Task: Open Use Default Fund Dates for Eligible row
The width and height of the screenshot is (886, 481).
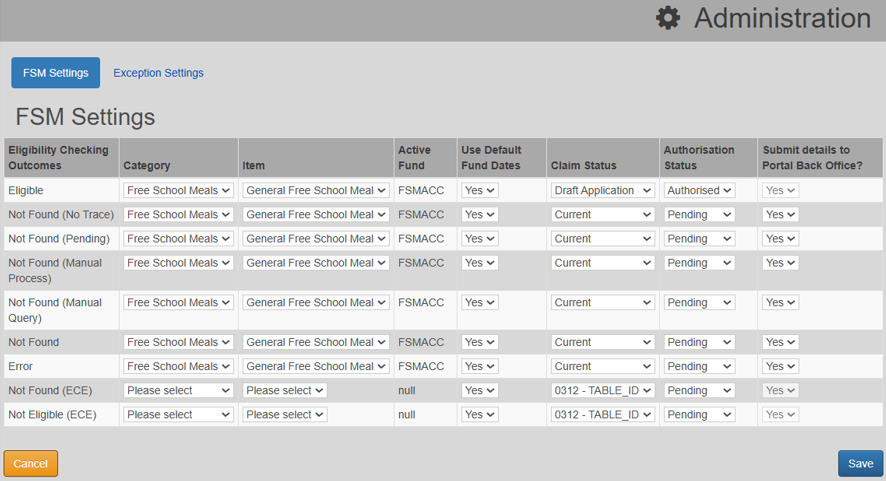Action: (479, 190)
